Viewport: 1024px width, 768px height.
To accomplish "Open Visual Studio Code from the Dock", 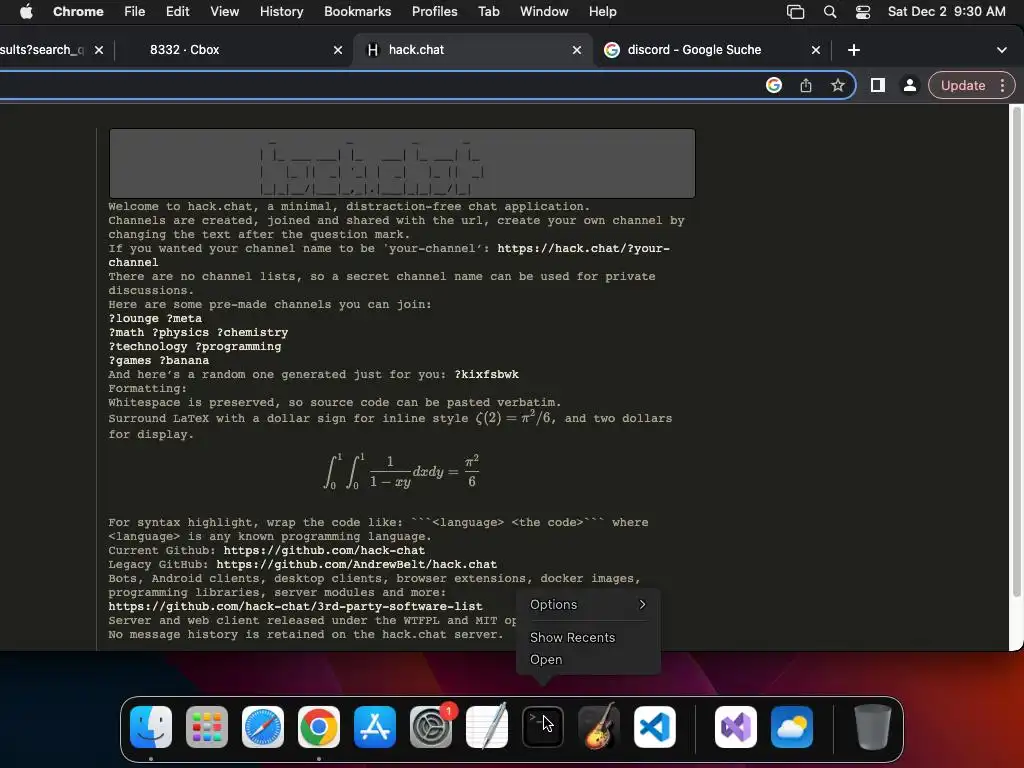I will 655,726.
